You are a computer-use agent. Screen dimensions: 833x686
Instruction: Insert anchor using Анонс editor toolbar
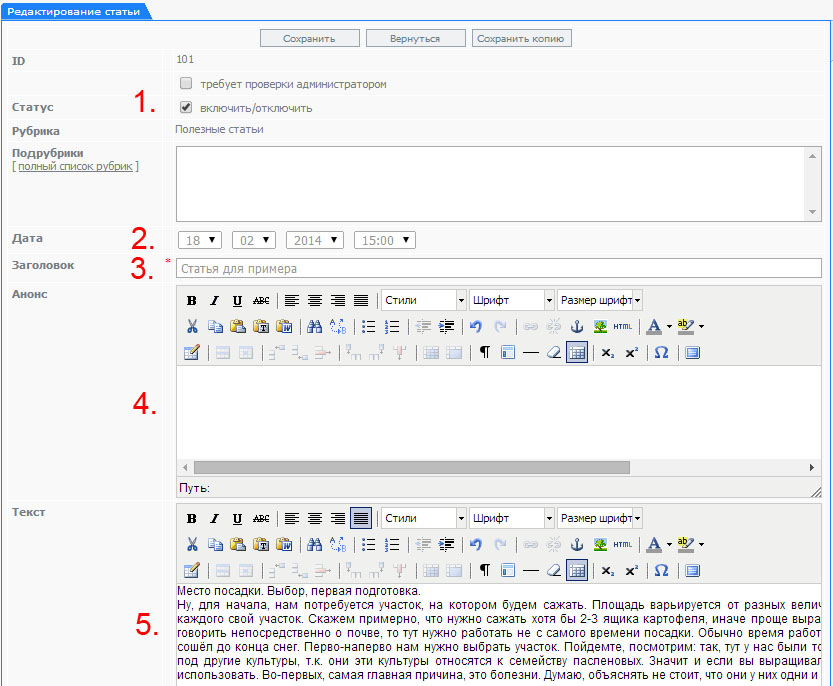[575, 326]
